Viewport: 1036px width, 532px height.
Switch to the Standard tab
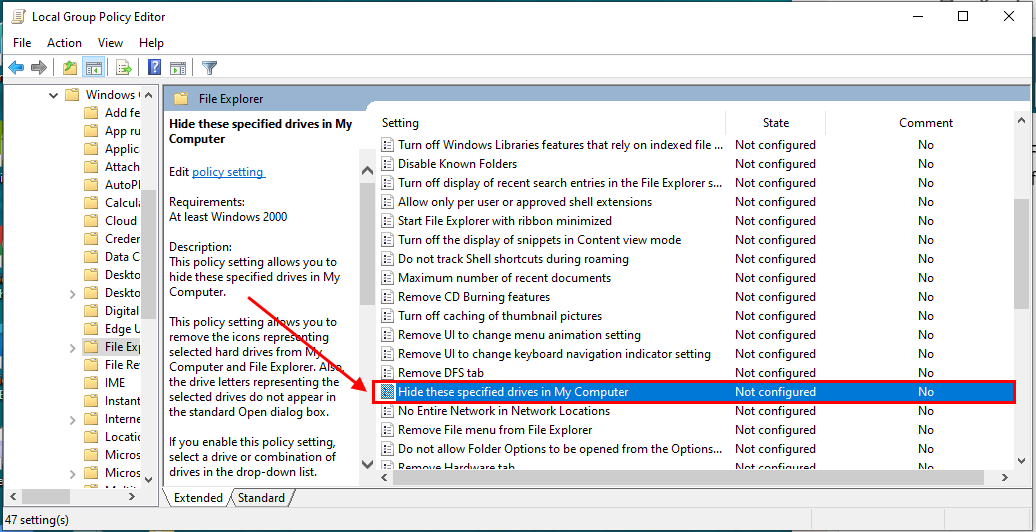tap(261, 498)
